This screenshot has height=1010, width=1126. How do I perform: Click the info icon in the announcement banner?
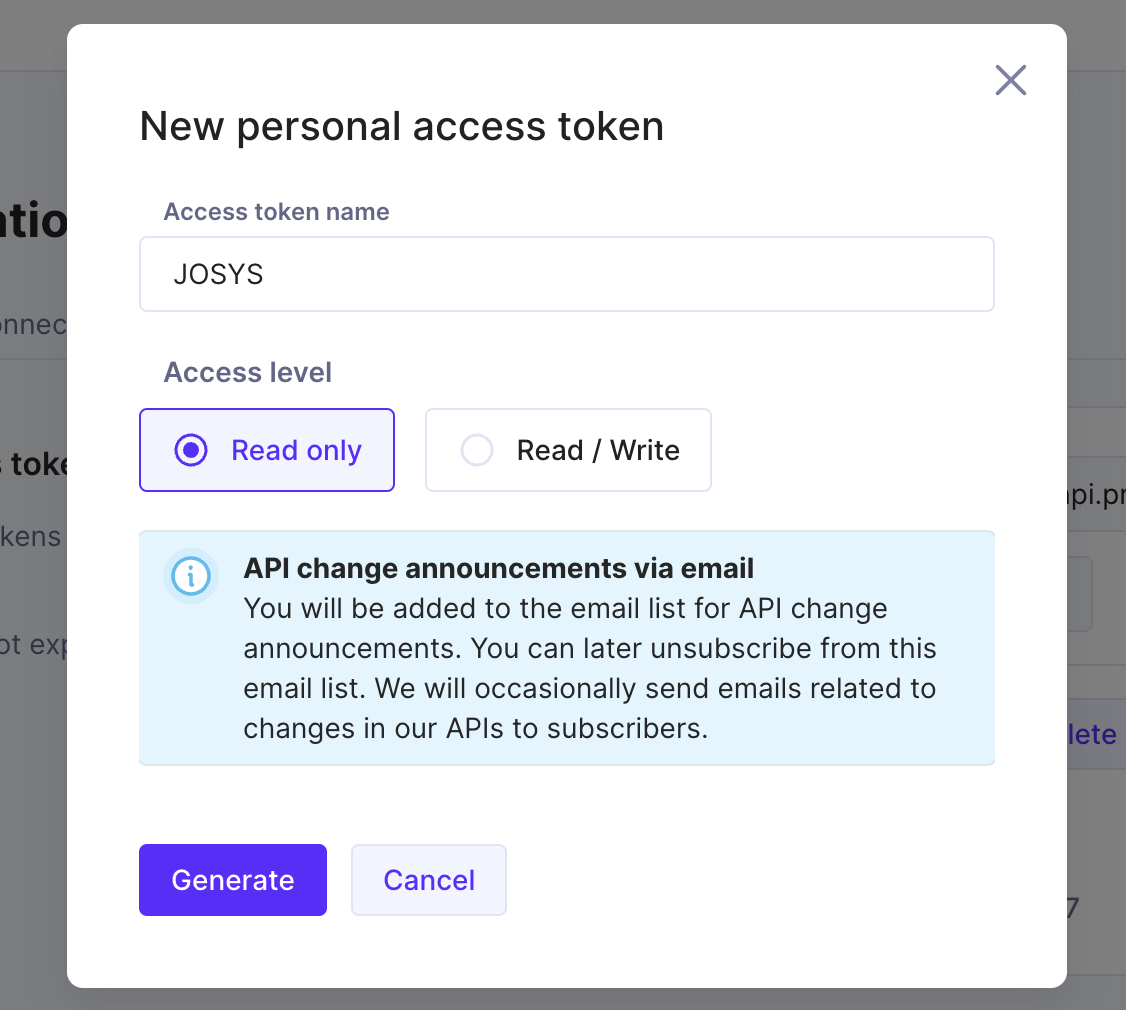(x=191, y=576)
